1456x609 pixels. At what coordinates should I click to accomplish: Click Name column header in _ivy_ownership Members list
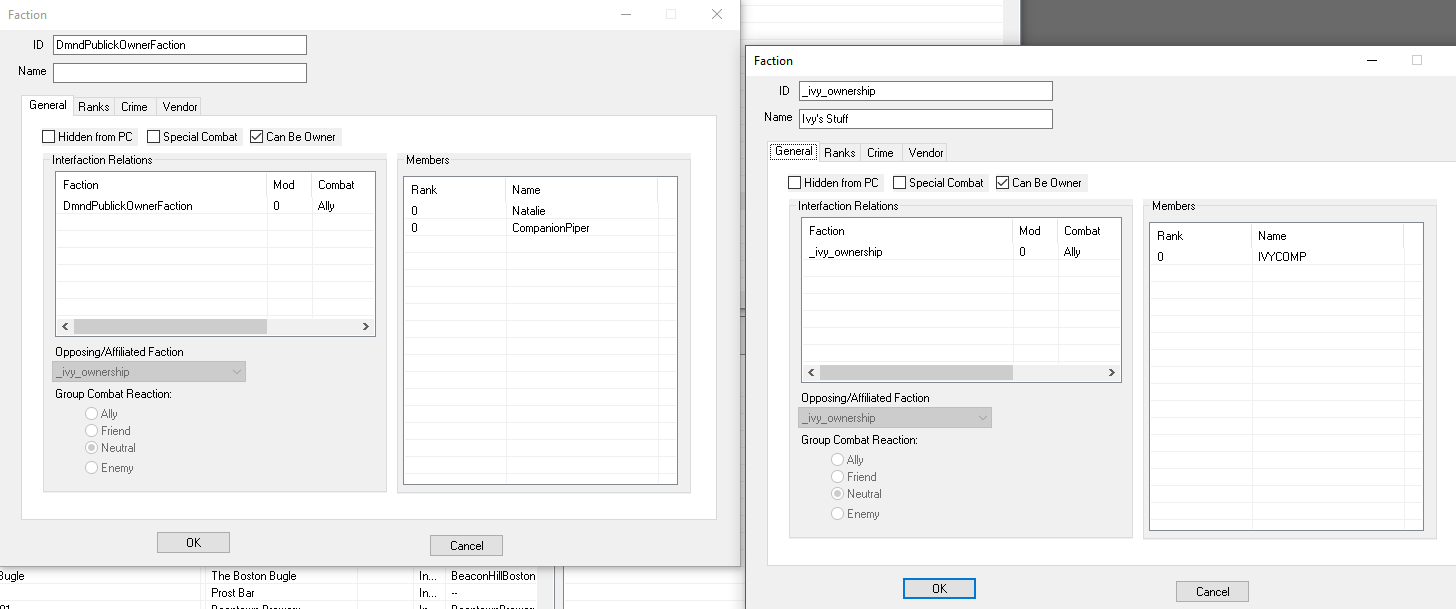pyautogui.click(x=1327, y=236)
